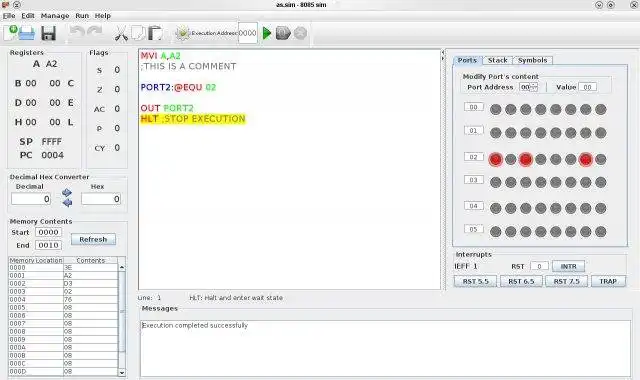
Task: Toggle the last LED of port 02
Action: point(600,159)
